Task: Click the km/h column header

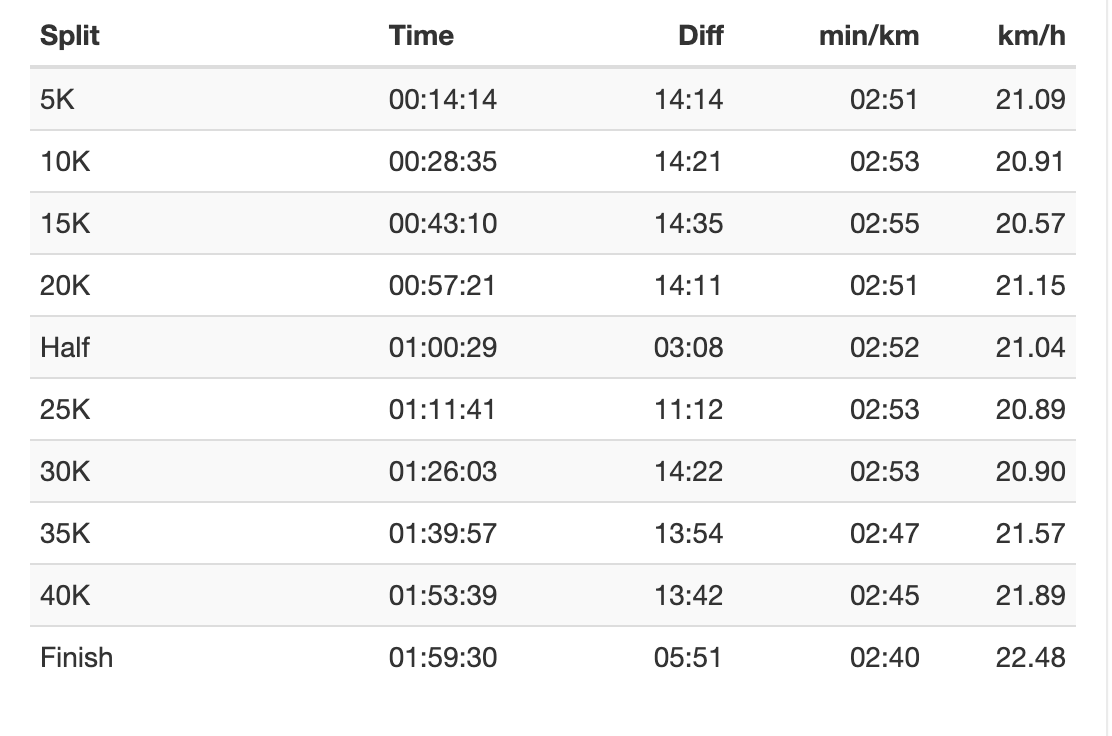Action: coord(1031,36)
